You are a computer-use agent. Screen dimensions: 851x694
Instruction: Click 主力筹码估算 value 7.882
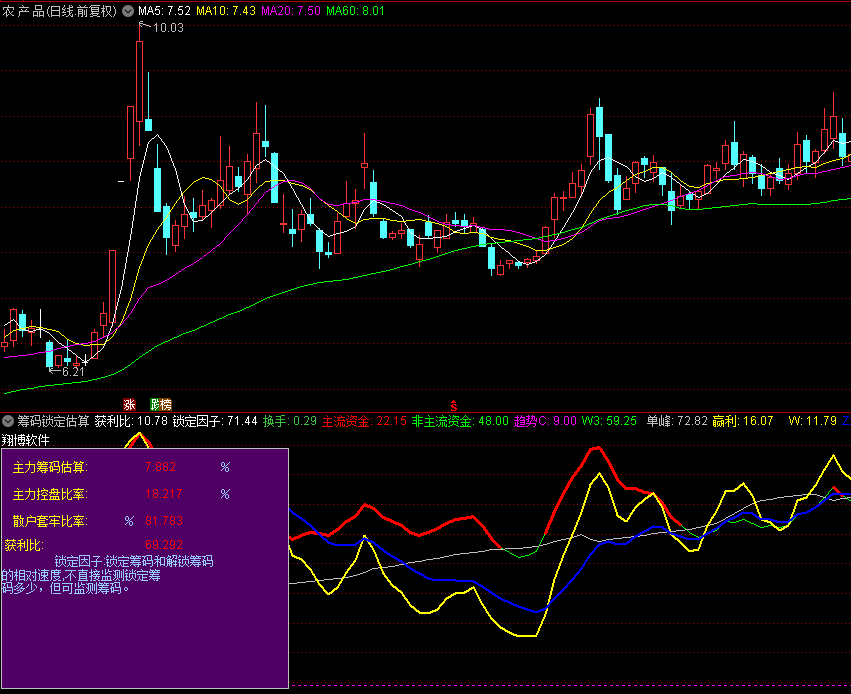pyautogui.click(x=160, y=467)
